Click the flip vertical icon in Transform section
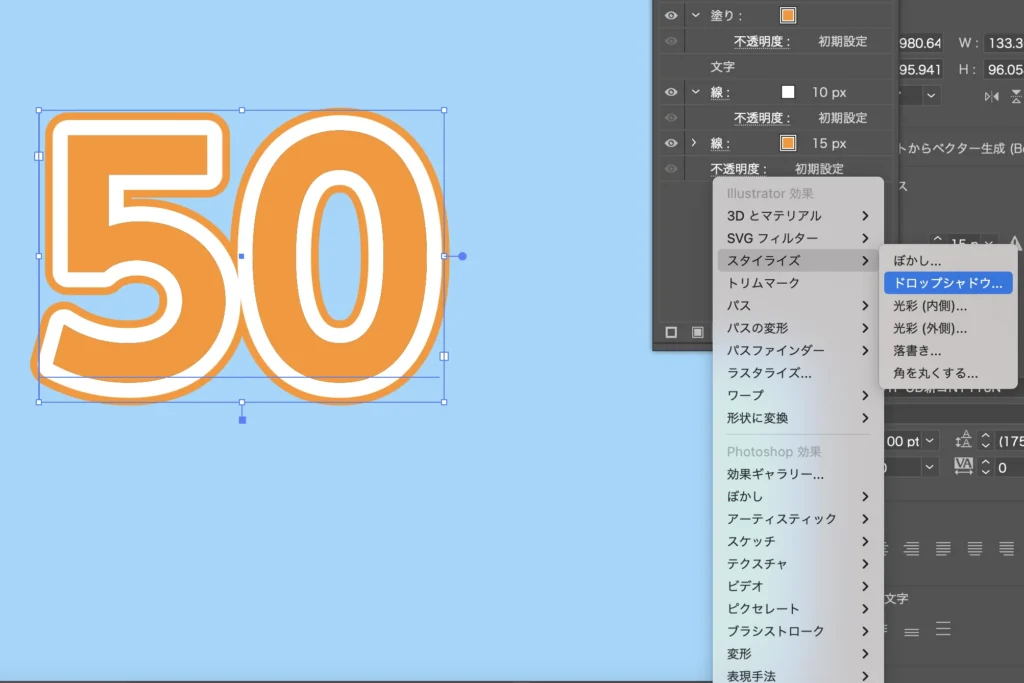 1016,96
